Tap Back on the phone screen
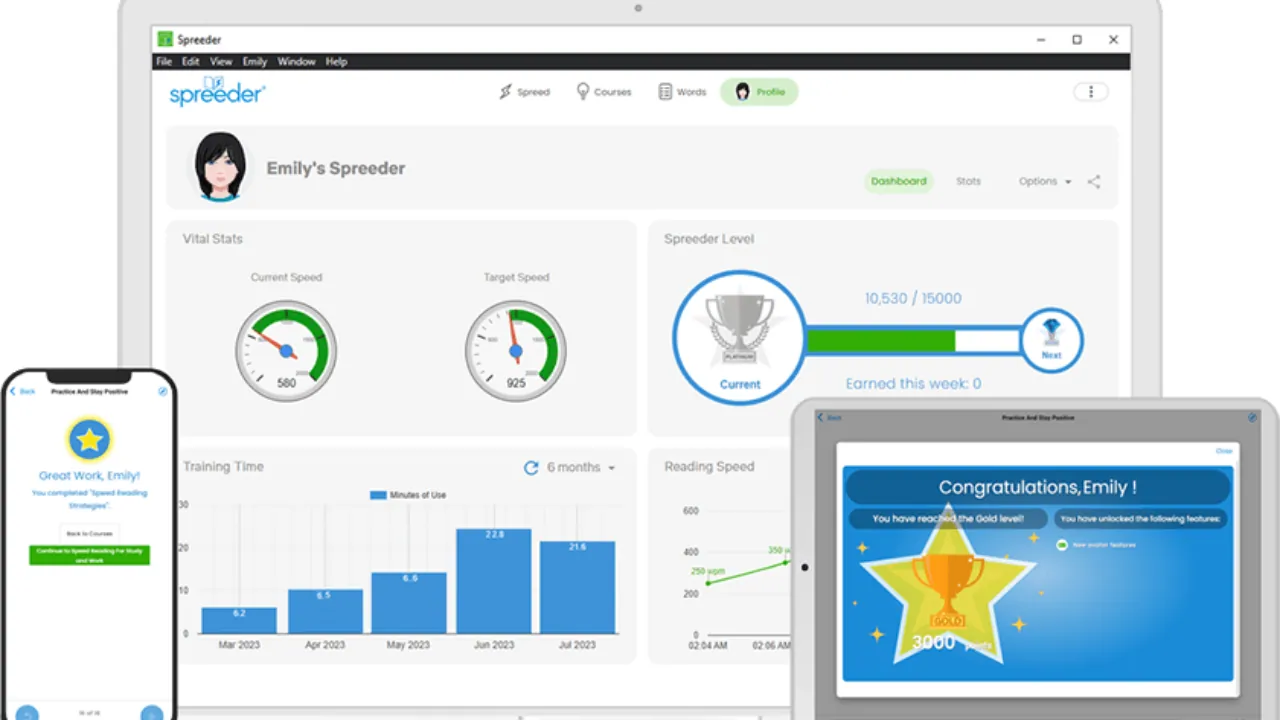1280x720 pixels. (x=23, y=391)
